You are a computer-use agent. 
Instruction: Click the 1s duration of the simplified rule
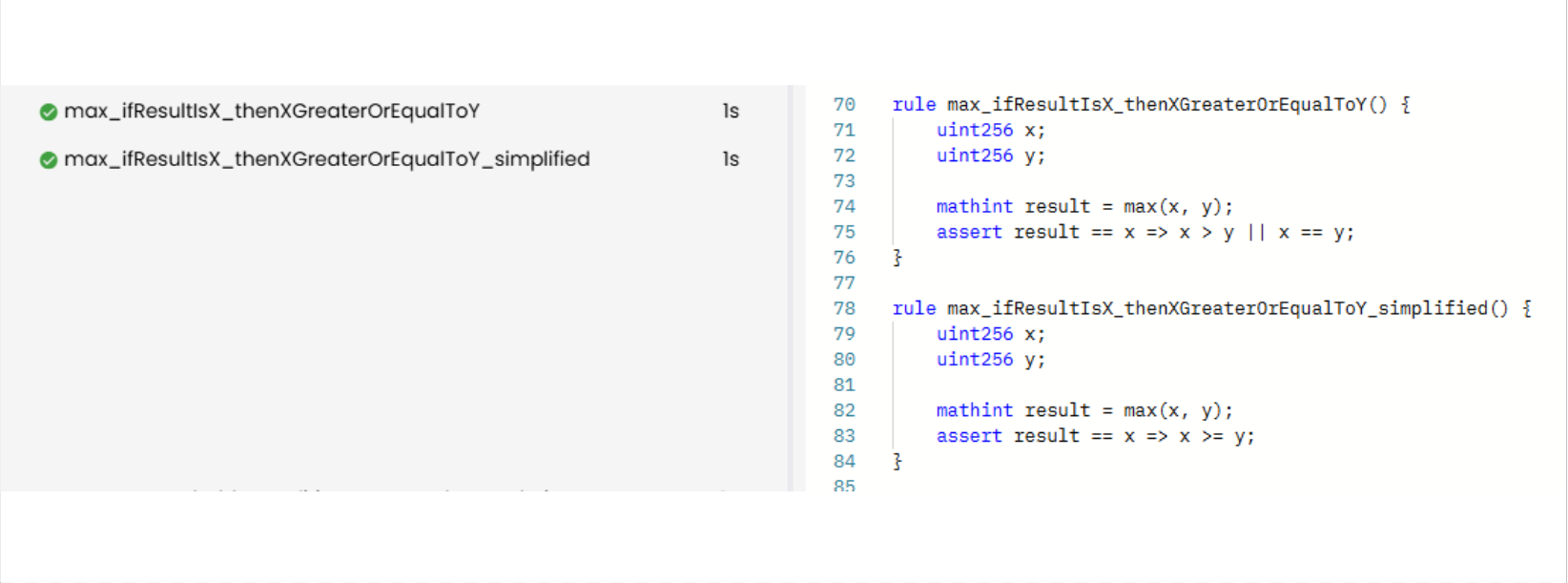pyautogui.click(x=731, y=159)
